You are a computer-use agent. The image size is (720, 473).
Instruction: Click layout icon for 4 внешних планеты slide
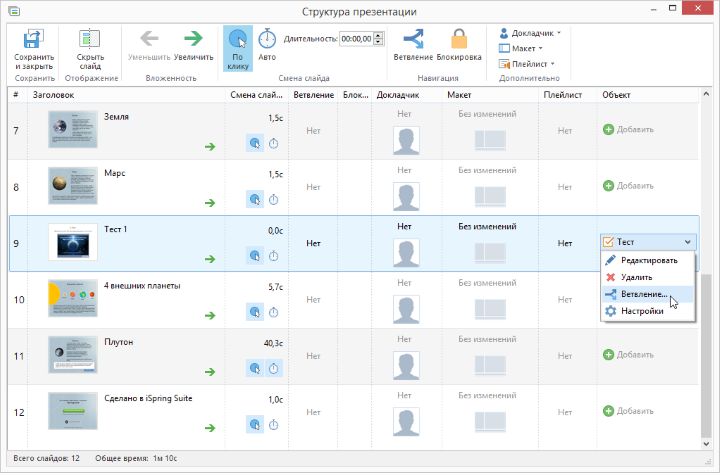point(490,309)
